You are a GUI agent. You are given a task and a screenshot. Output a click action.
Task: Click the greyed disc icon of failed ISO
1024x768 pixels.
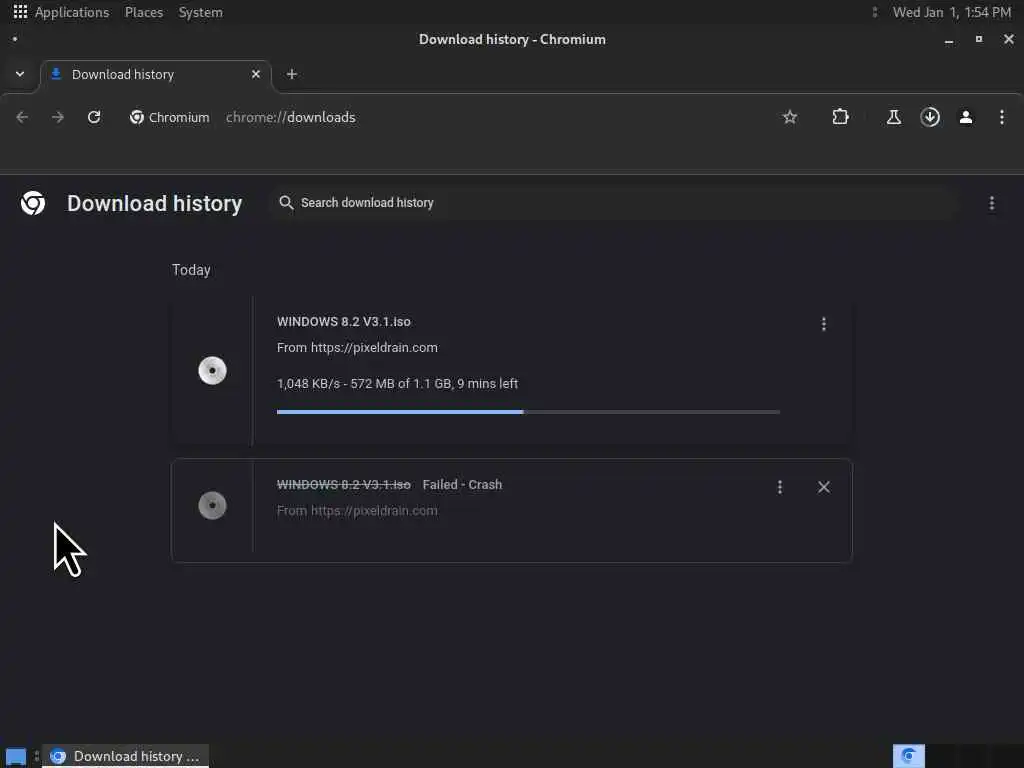click(212, 505)
